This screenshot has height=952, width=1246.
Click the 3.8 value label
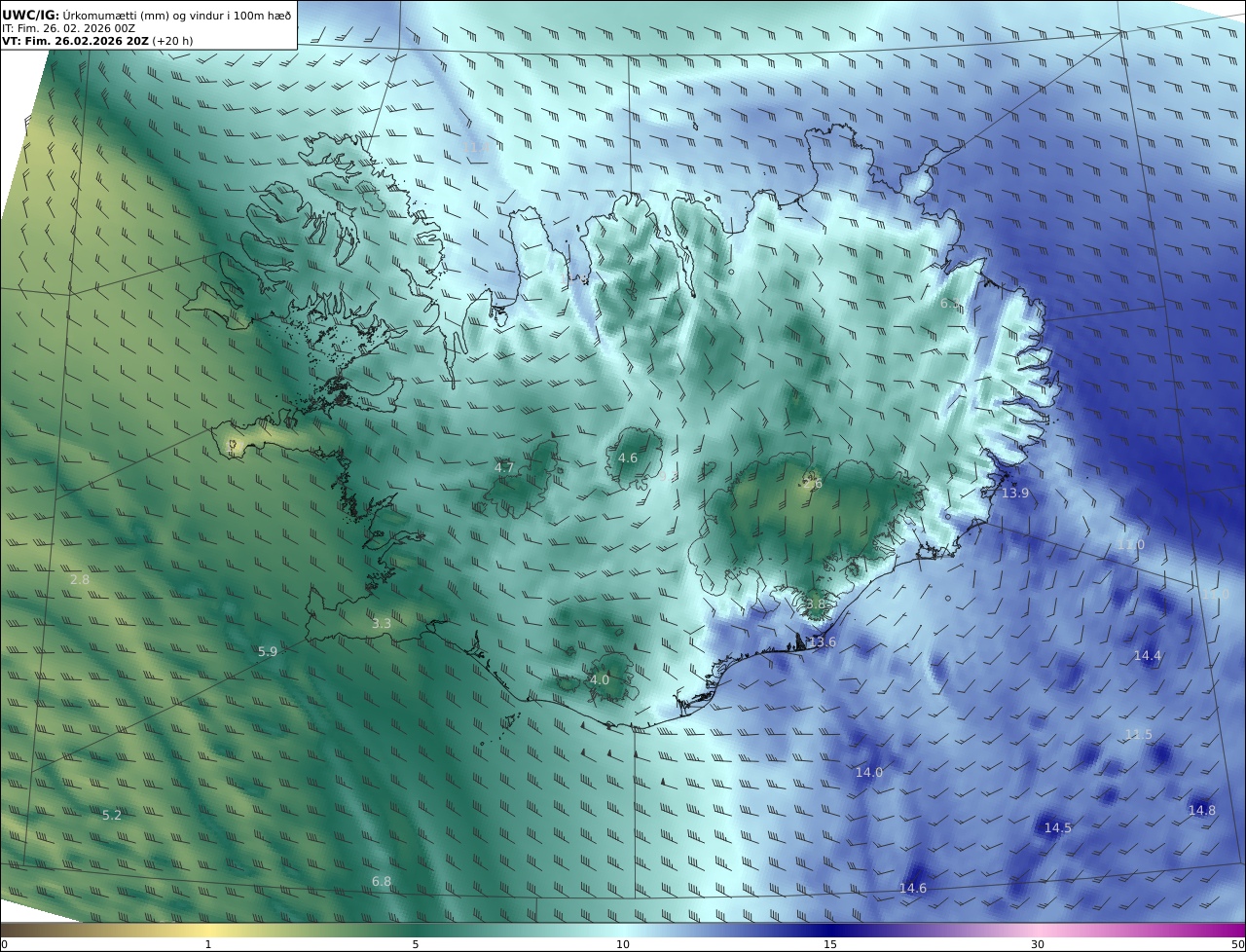[x=816, y=604]
